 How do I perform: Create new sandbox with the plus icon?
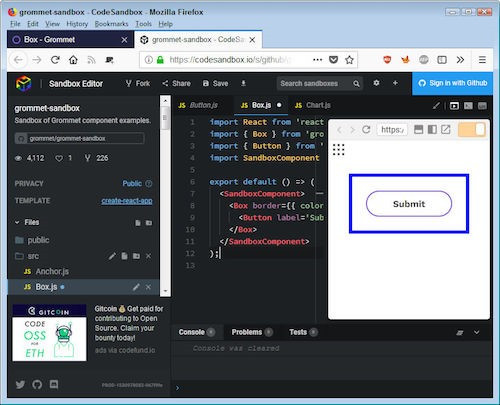(395, 83)
